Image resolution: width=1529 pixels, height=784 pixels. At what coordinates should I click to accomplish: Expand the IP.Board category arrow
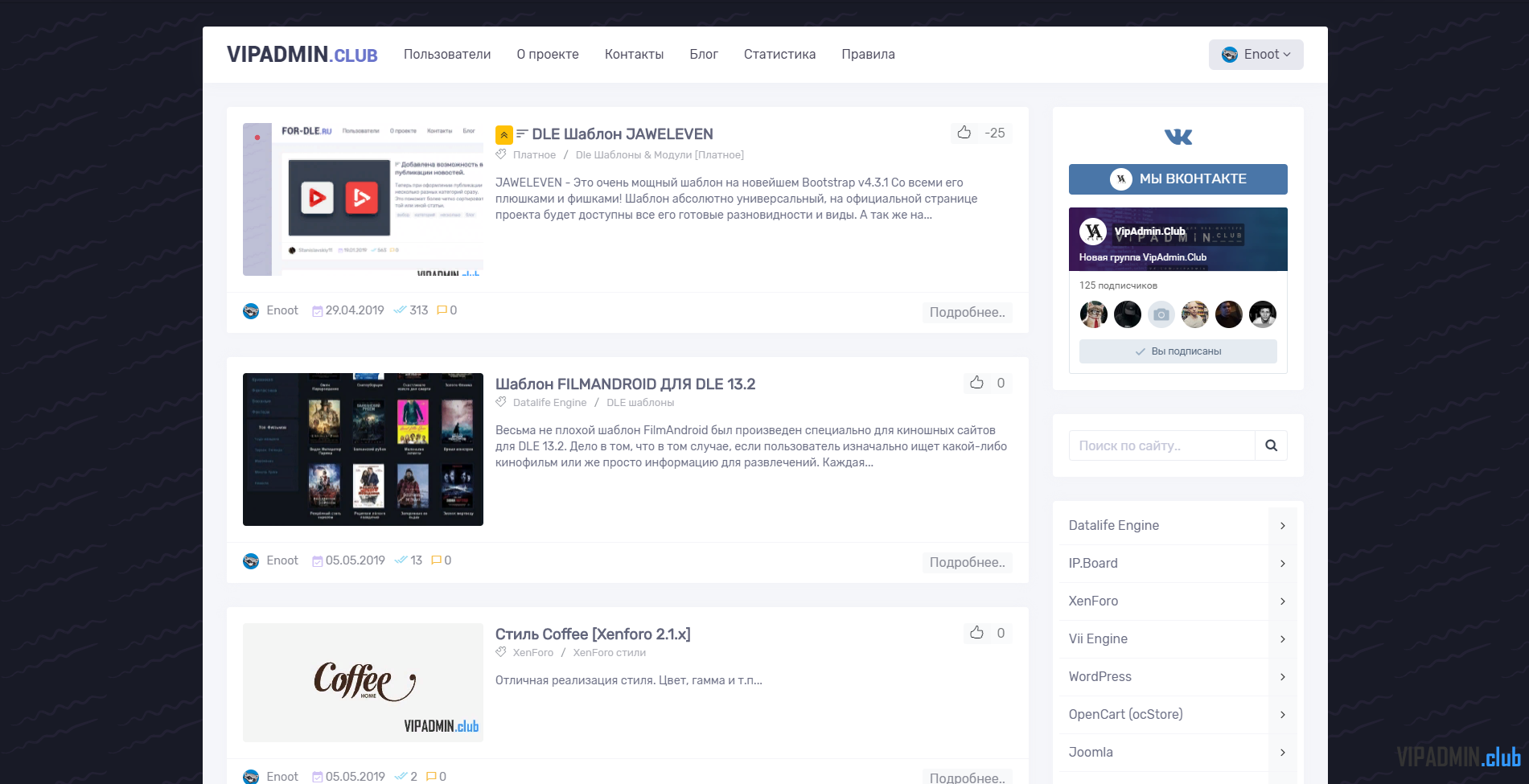tap(1282, 564)
